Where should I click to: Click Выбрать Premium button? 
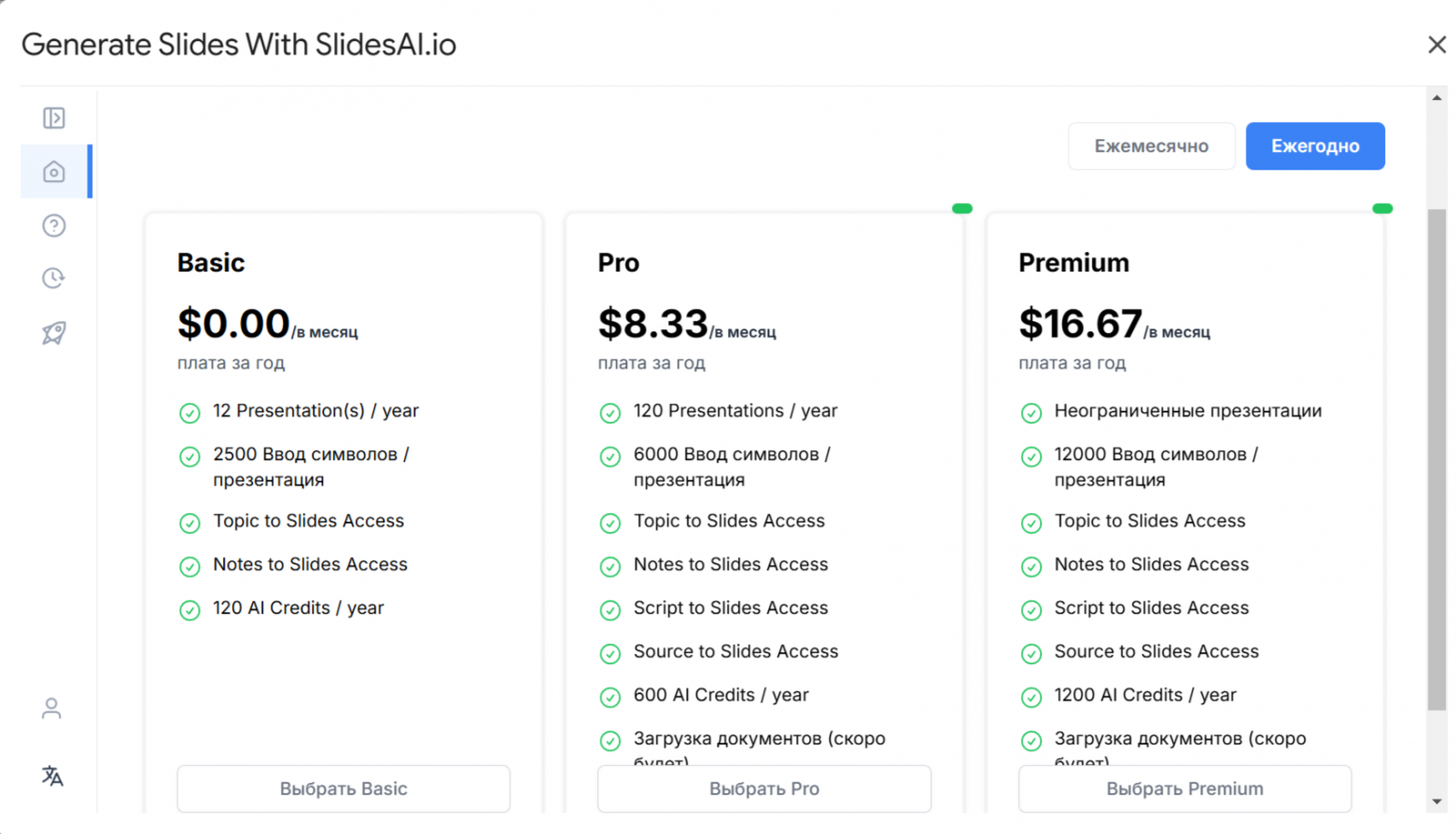(x=1184, y=789)
